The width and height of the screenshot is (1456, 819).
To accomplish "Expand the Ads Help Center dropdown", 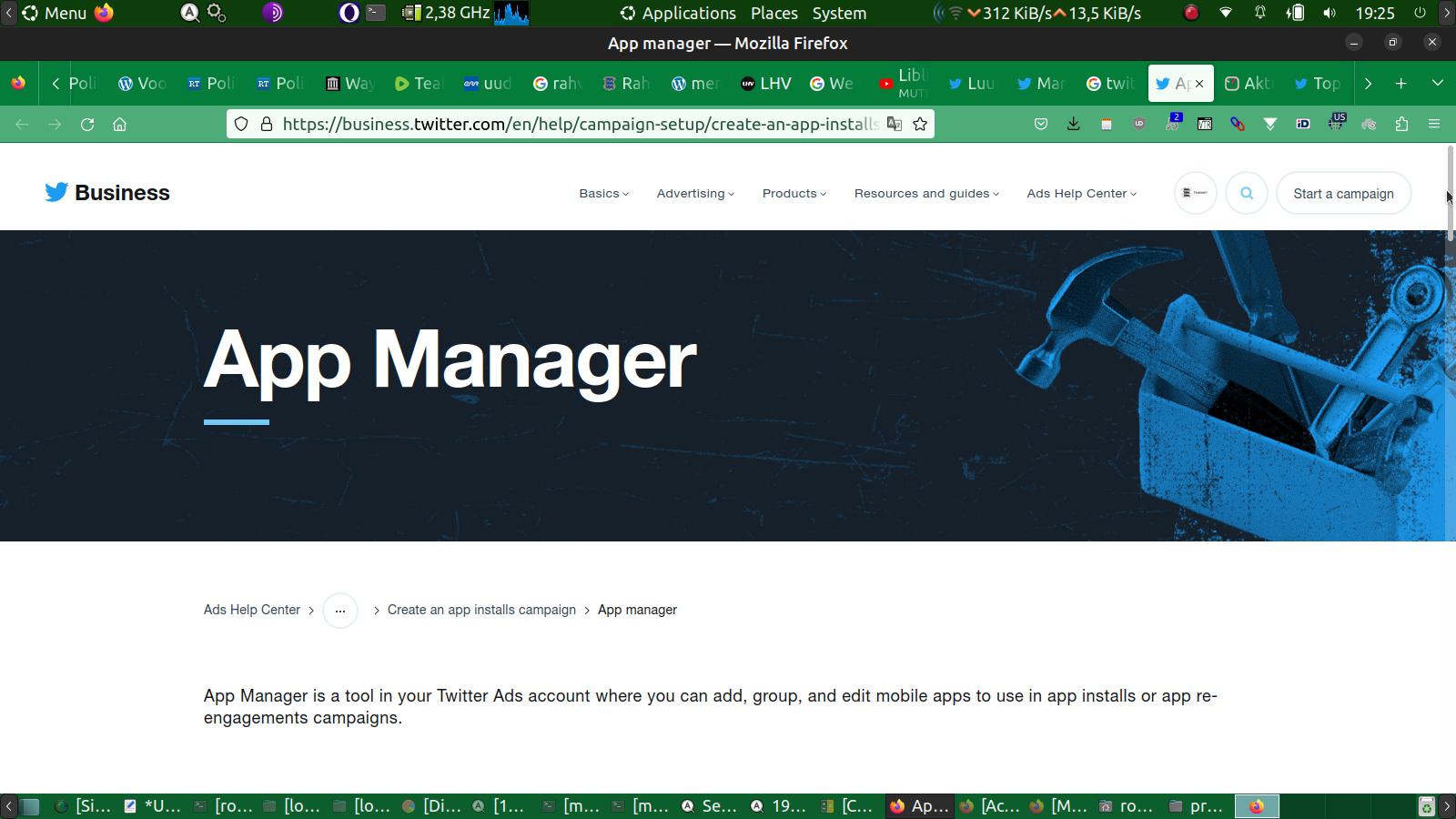I will tap(1082, 194).
